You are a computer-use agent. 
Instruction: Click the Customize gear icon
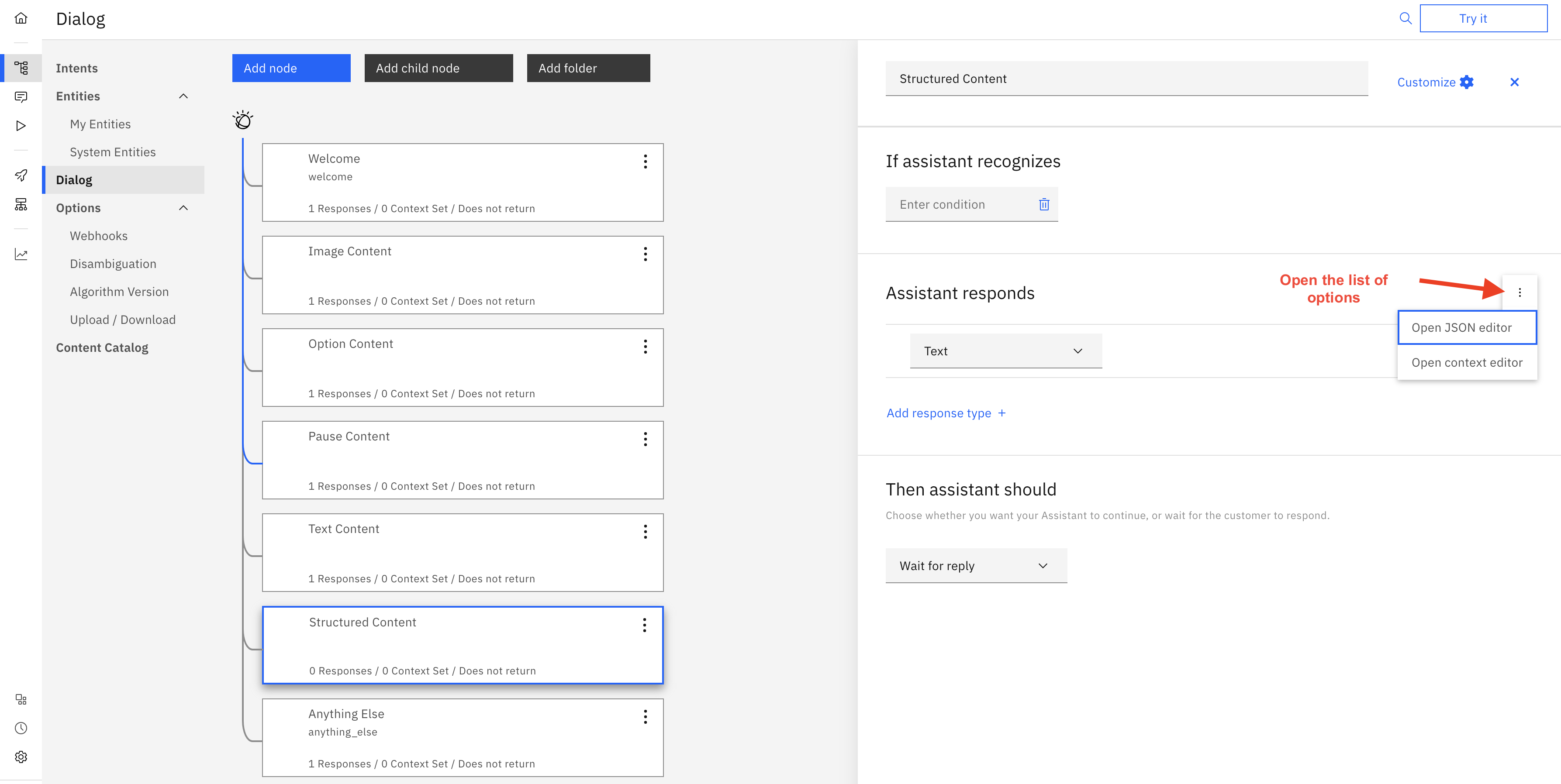(x=1467, y=82)
